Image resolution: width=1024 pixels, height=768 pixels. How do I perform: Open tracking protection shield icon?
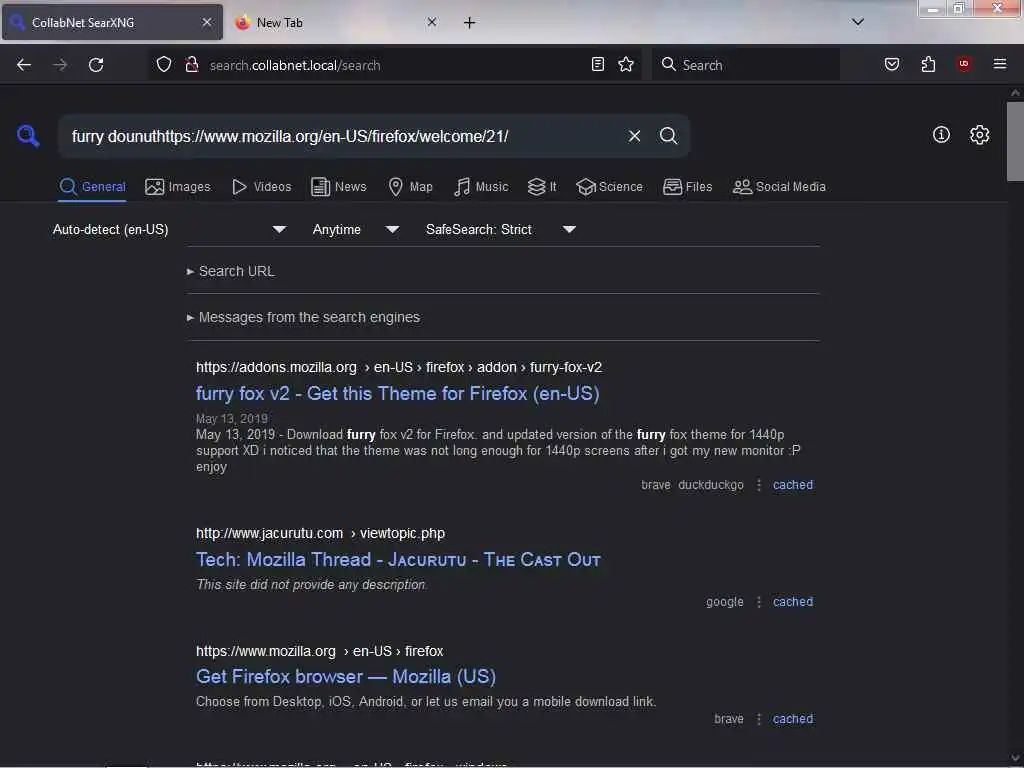click(x=164, y=65)
